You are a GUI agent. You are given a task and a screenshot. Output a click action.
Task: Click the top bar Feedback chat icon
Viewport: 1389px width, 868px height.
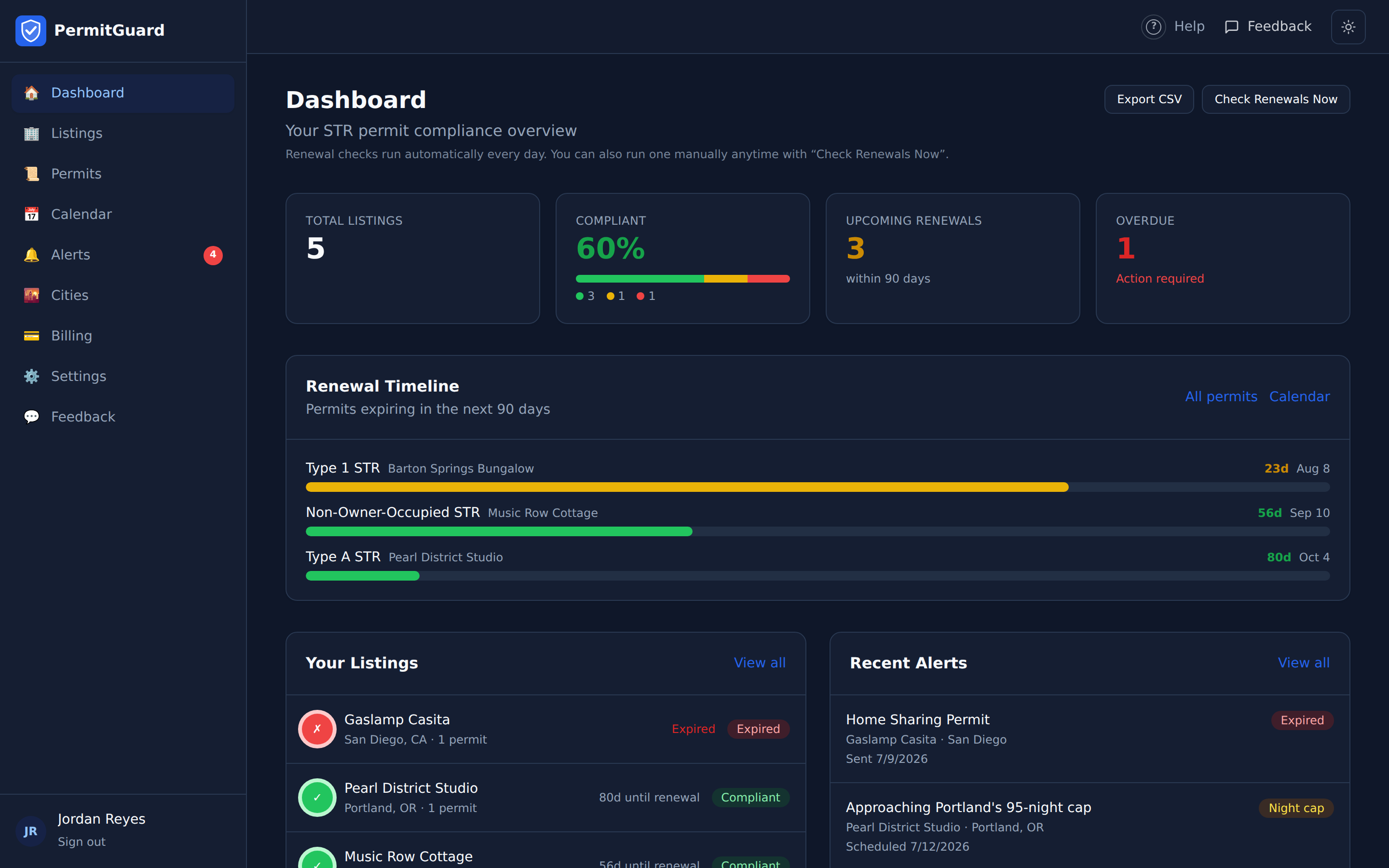point(1231,27)
